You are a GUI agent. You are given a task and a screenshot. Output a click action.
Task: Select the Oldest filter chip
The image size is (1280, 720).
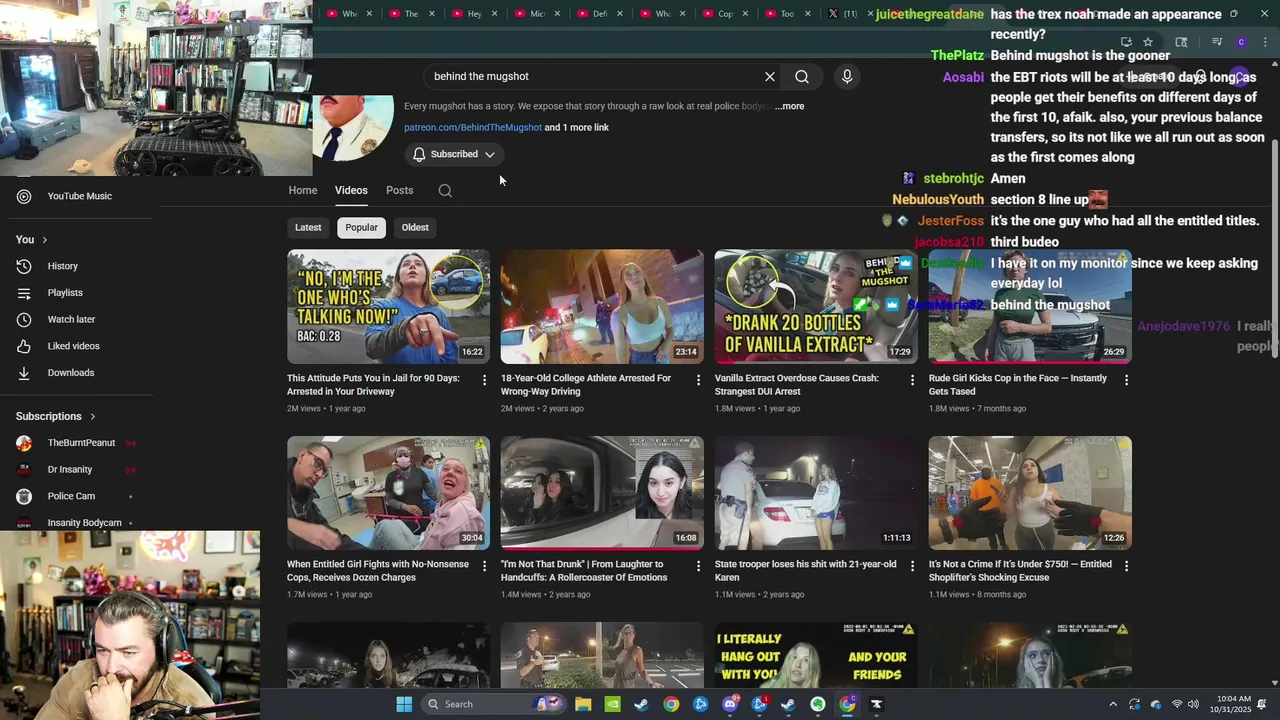(x=415, y=227)
